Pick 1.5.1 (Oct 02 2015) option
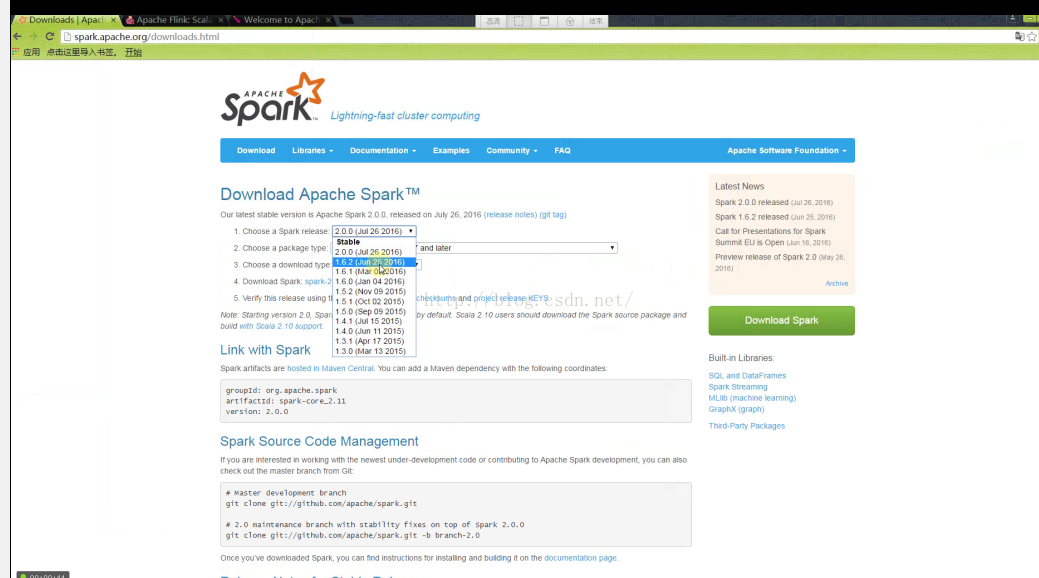1039x578 pixels. point(374,302)
